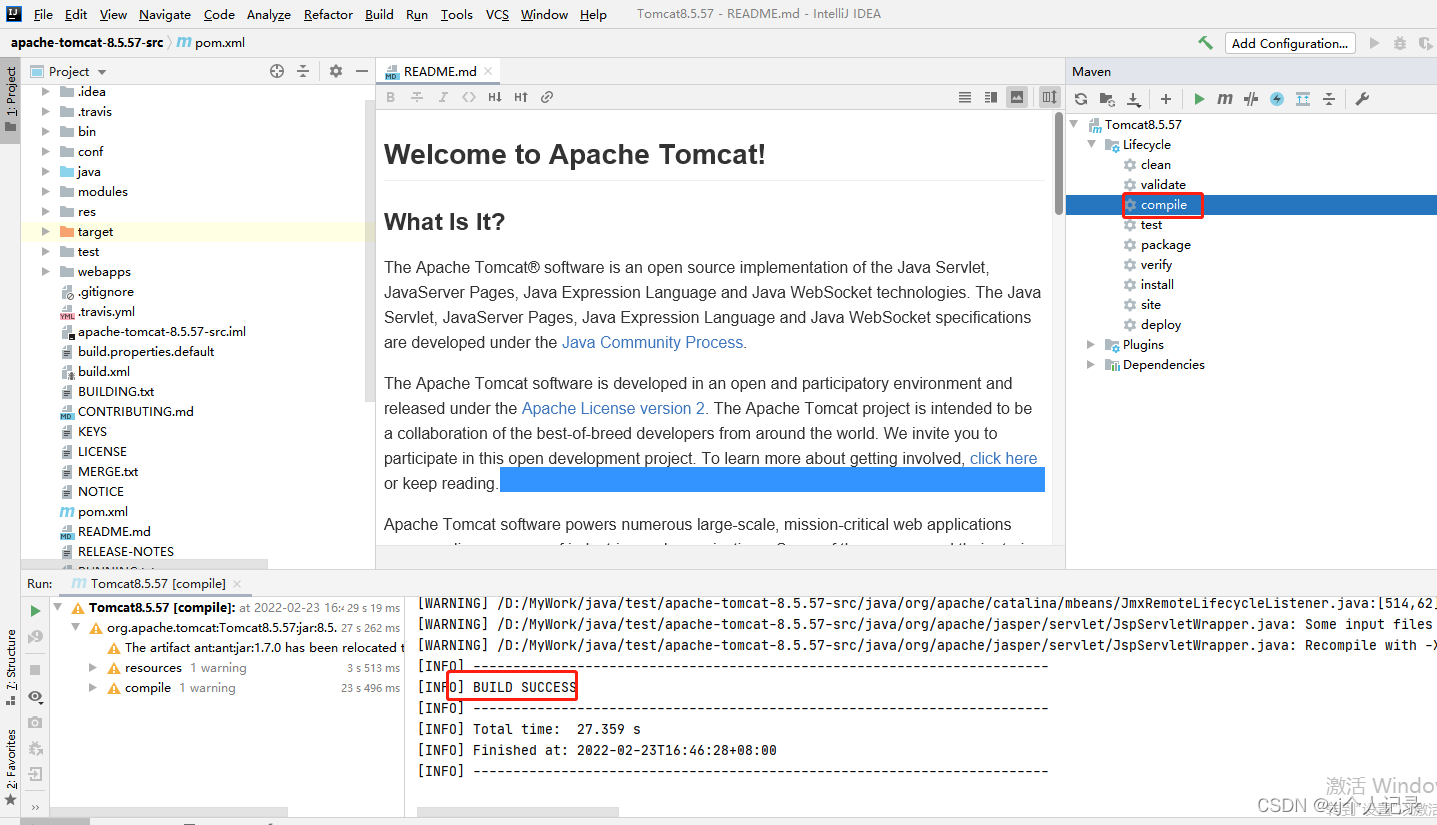Collapse all in Maven panel
1437x825 pixels.
tap(1329, 99)
